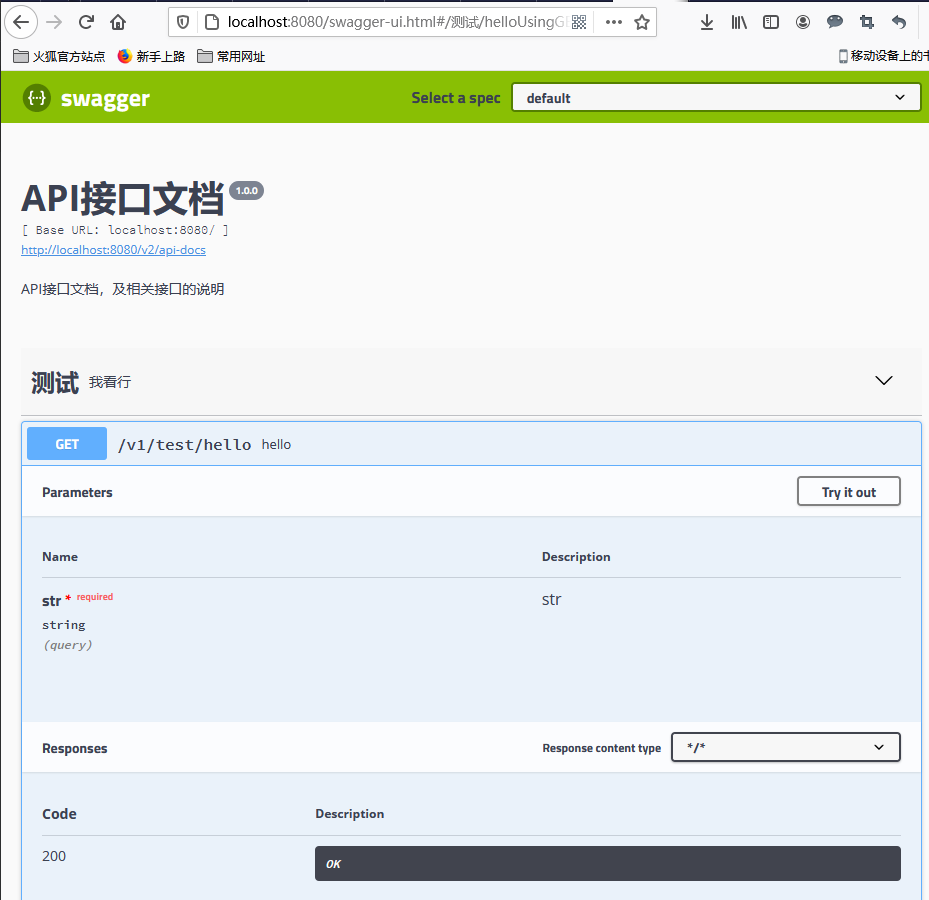The image size is (929, 900).
Task: Click the chat bubble toolbar icon
Action: (835, 23)
